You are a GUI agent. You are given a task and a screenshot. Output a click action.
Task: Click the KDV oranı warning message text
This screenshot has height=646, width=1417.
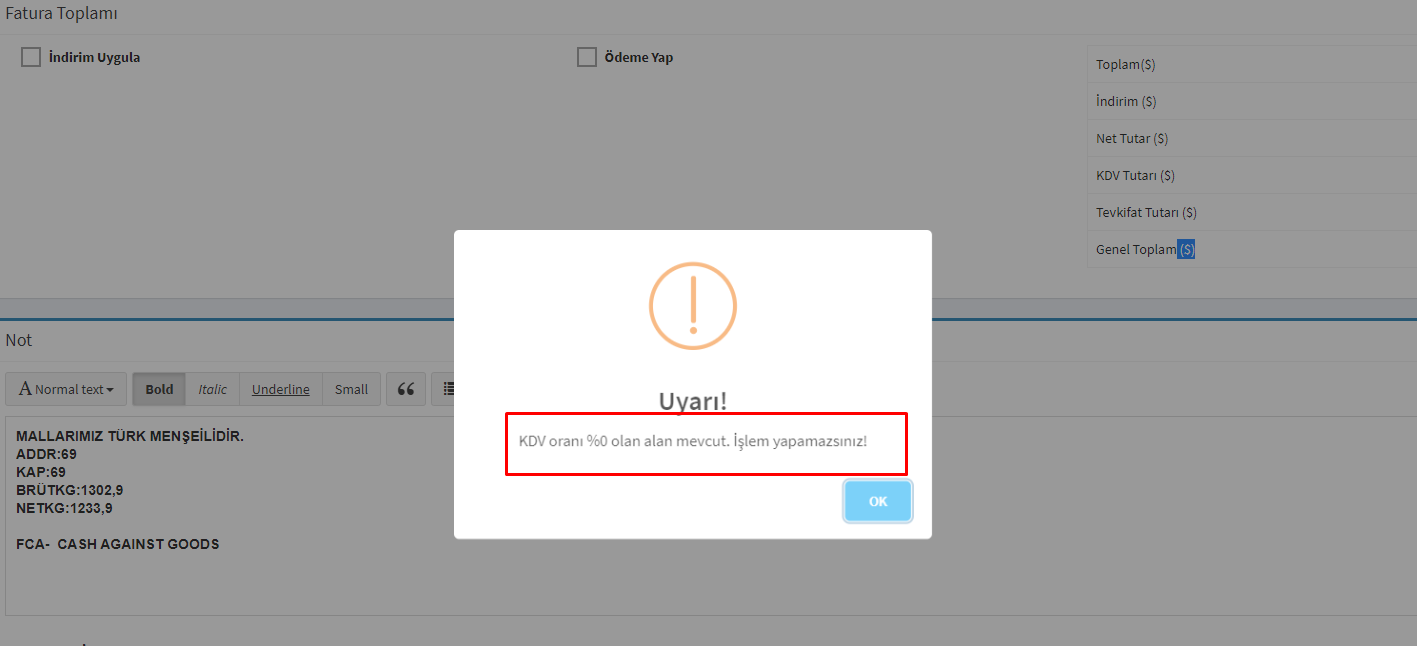coord(693,440)
